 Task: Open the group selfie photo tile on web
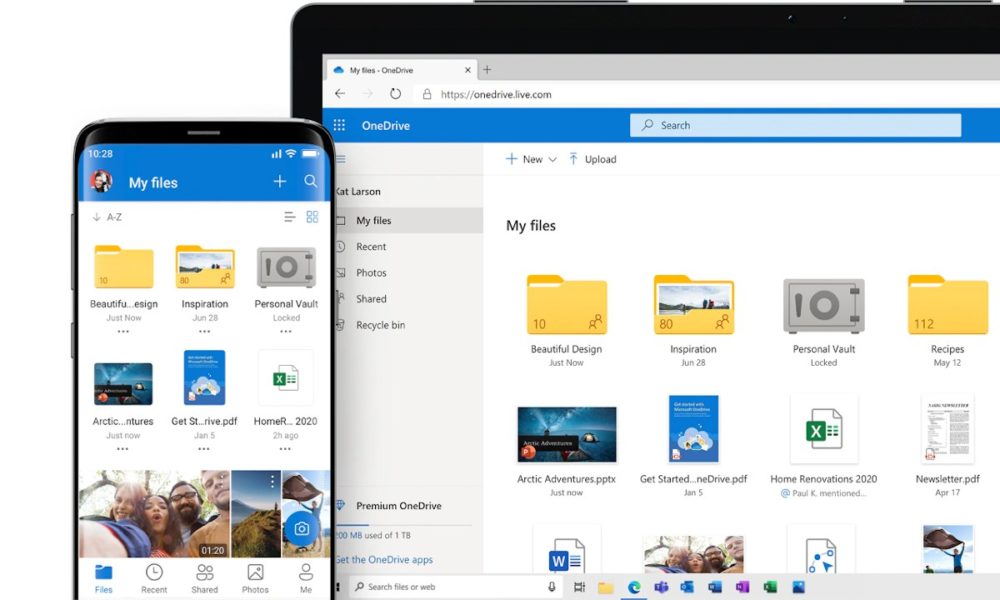pos(693,554)
